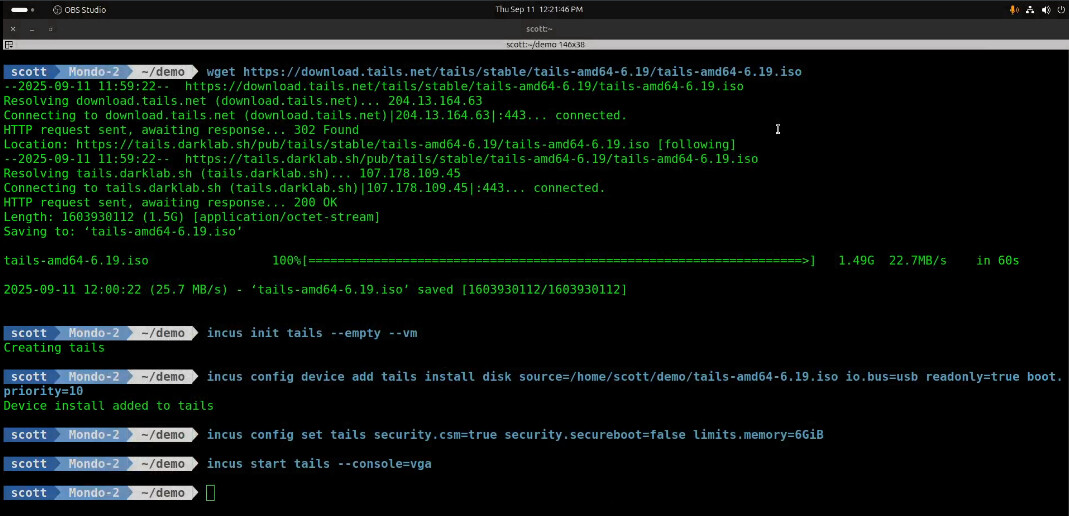Click the wired network status icon
Viewport: 1069px width, 516px height.
point(1030,10)
